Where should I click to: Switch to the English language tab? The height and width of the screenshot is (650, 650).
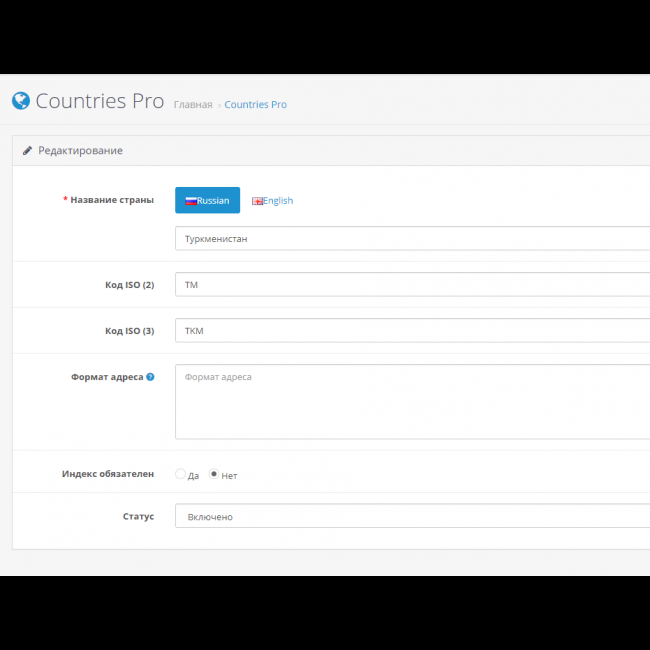pyautogui.click(x=272, y=200)
